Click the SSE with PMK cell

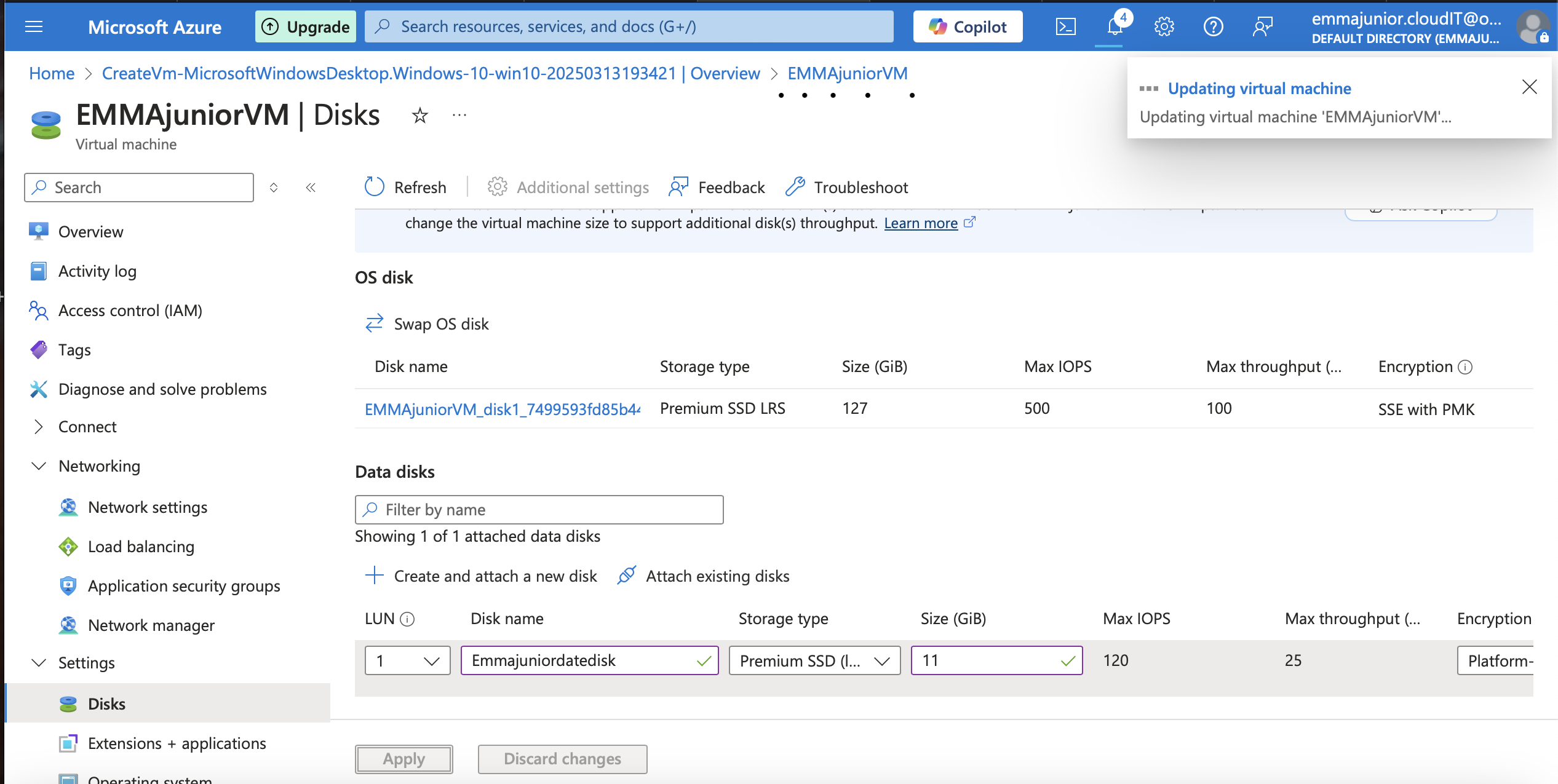coord(1426,410)
